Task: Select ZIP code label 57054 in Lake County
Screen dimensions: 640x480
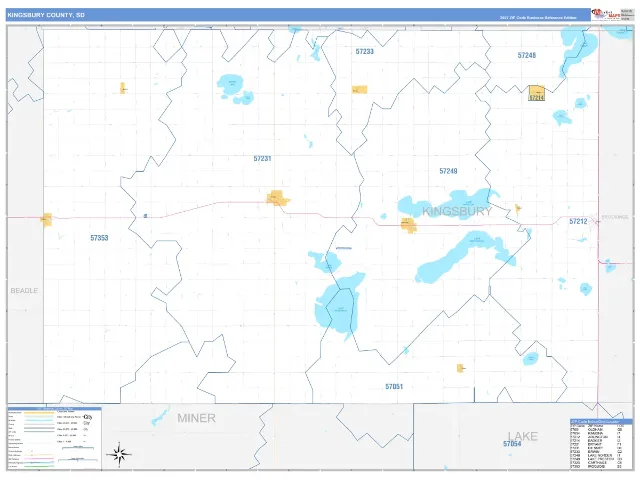Action: point(512,444)
